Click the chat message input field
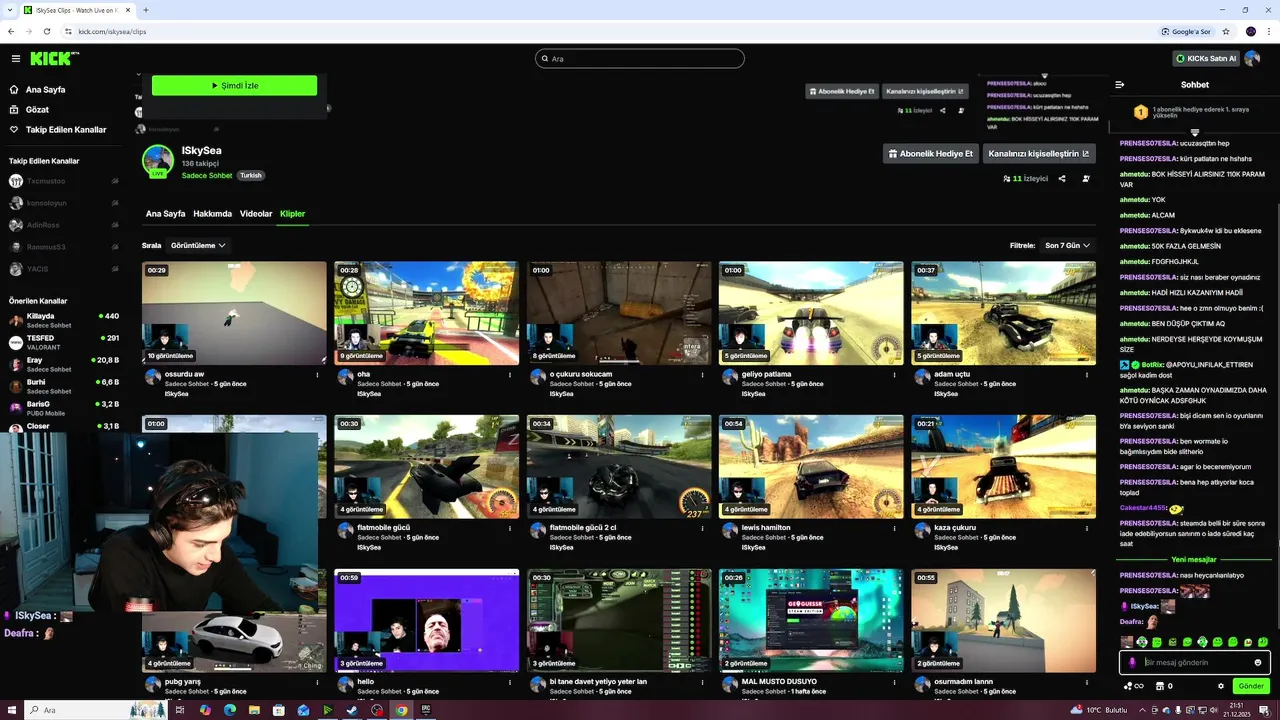Screen dimensions: 1280x720 click(x=1194, y=662)
